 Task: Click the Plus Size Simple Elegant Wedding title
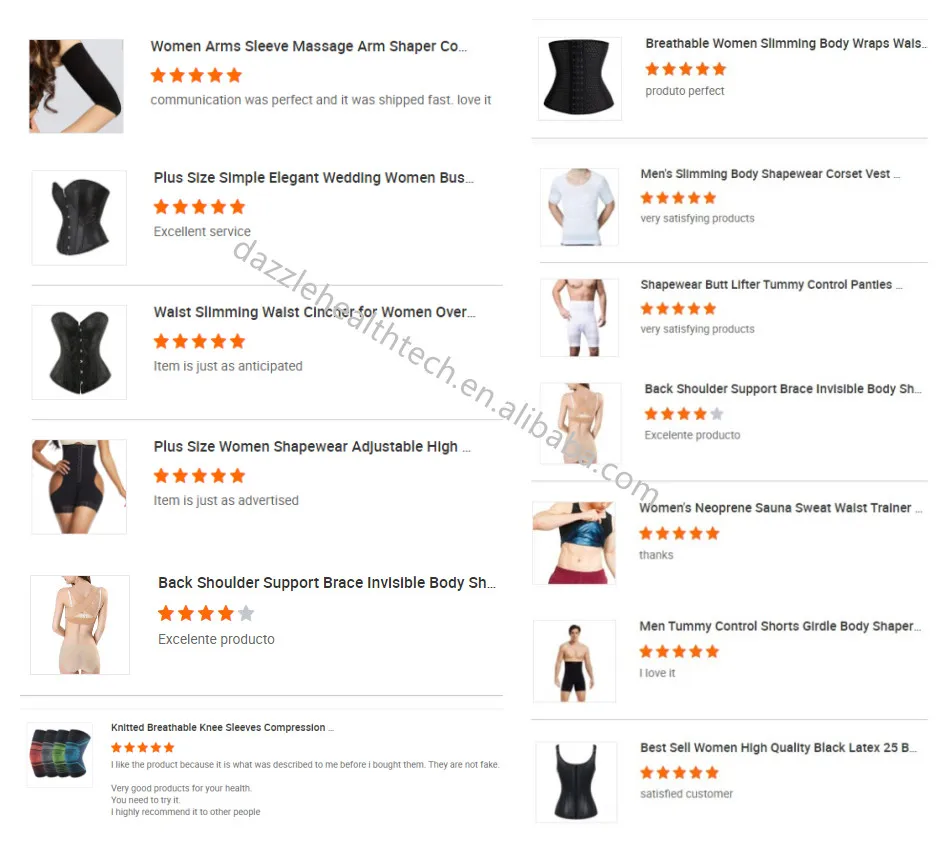[x=313, y=178]
